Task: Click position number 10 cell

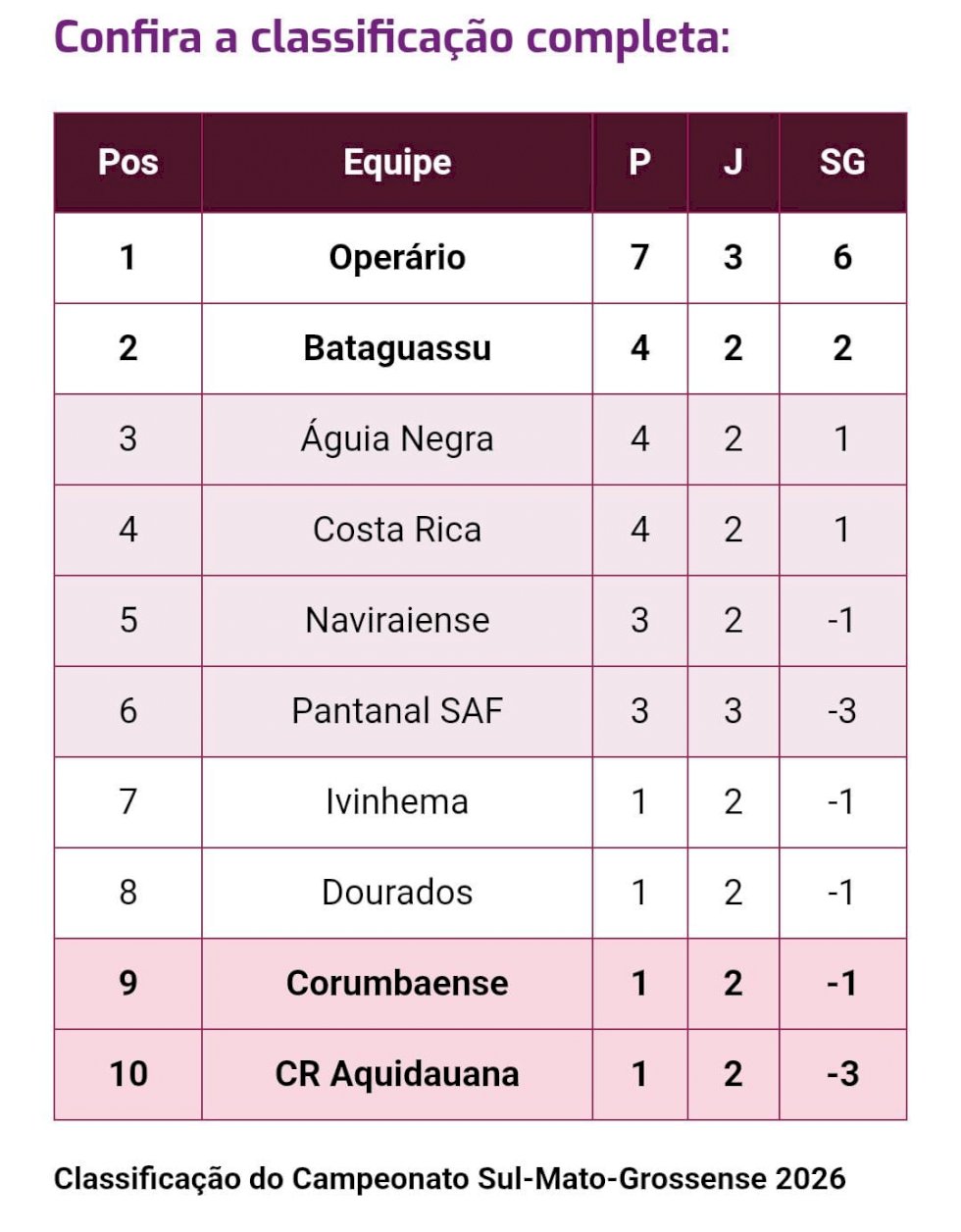Action: (x=127, y=1074)
